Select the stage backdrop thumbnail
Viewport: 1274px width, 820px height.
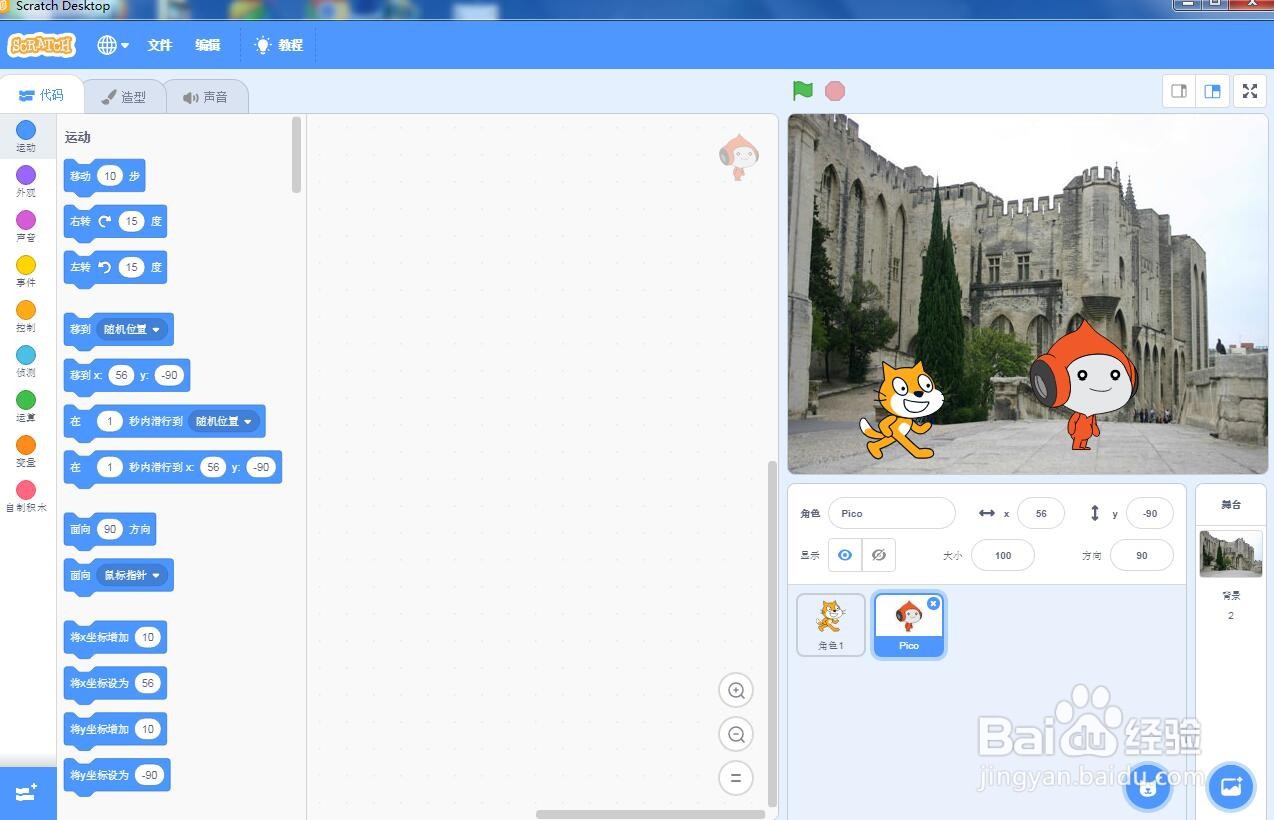tap(1231, 553)
